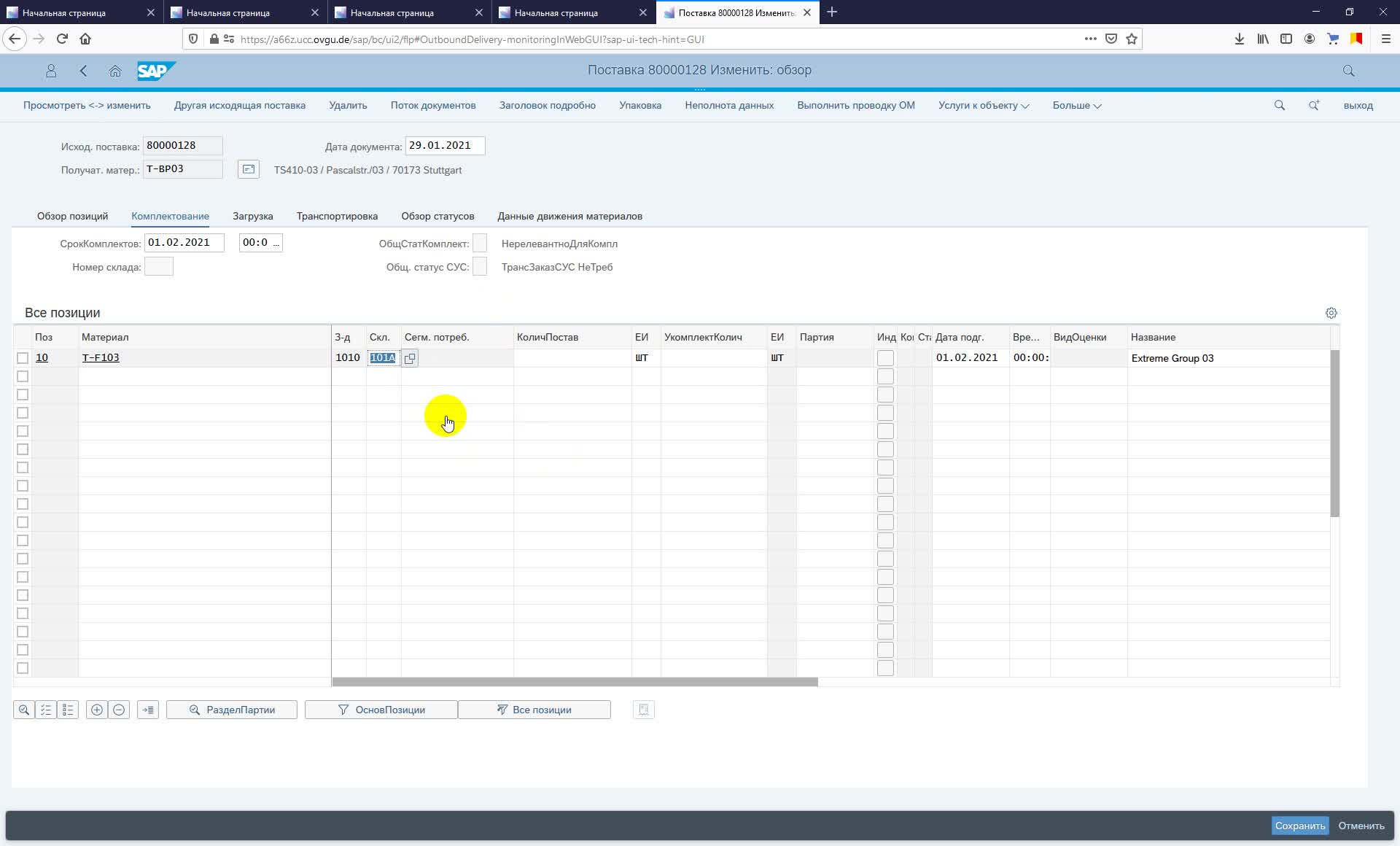Click the greyed receipt icon after Все позиции
This screenshot has height=846, width=1400.
(644, 710)
